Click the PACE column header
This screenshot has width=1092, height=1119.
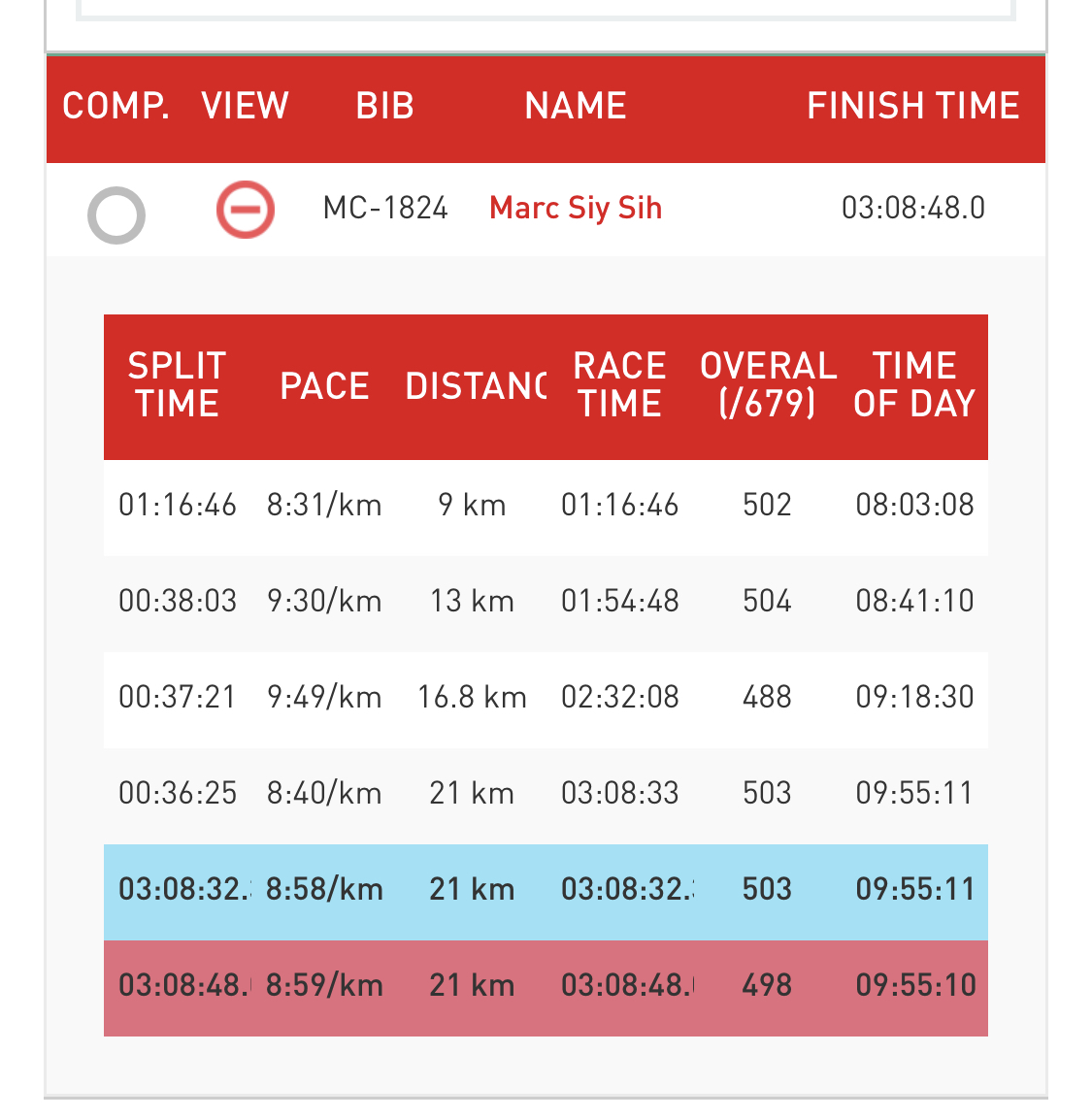point(324,386)
